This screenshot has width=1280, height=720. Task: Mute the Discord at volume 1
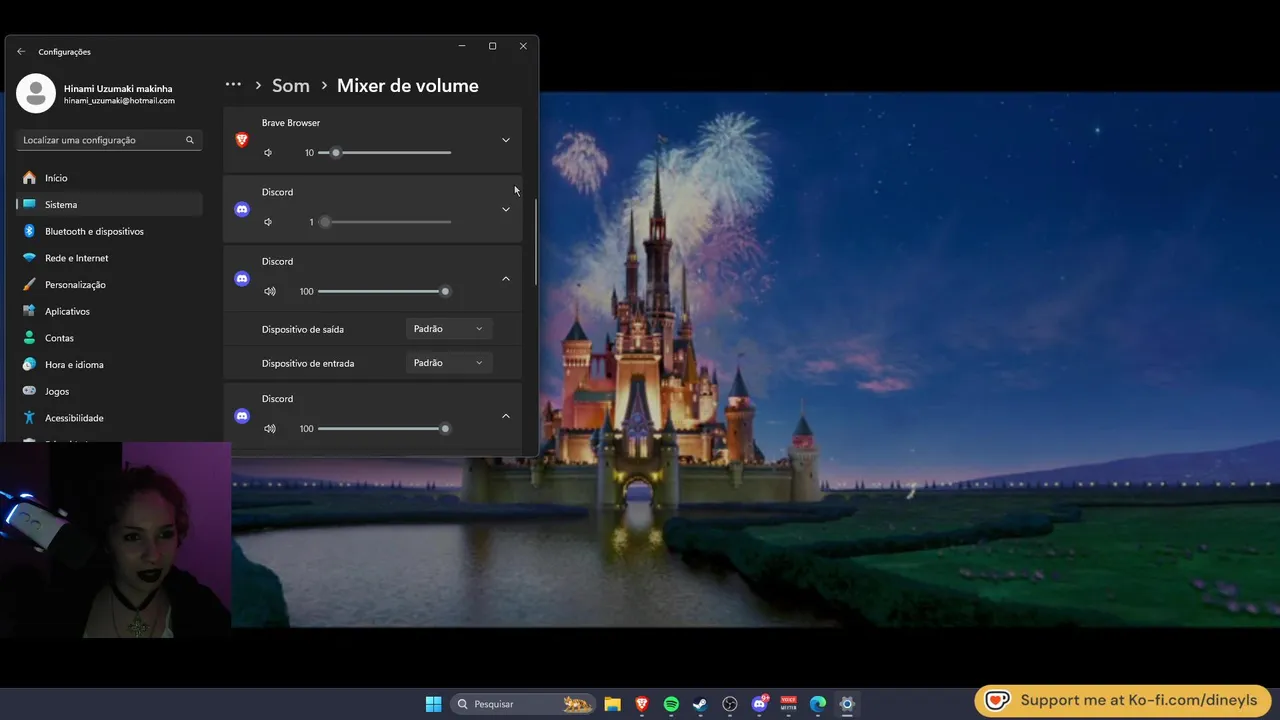pos(268,222)
